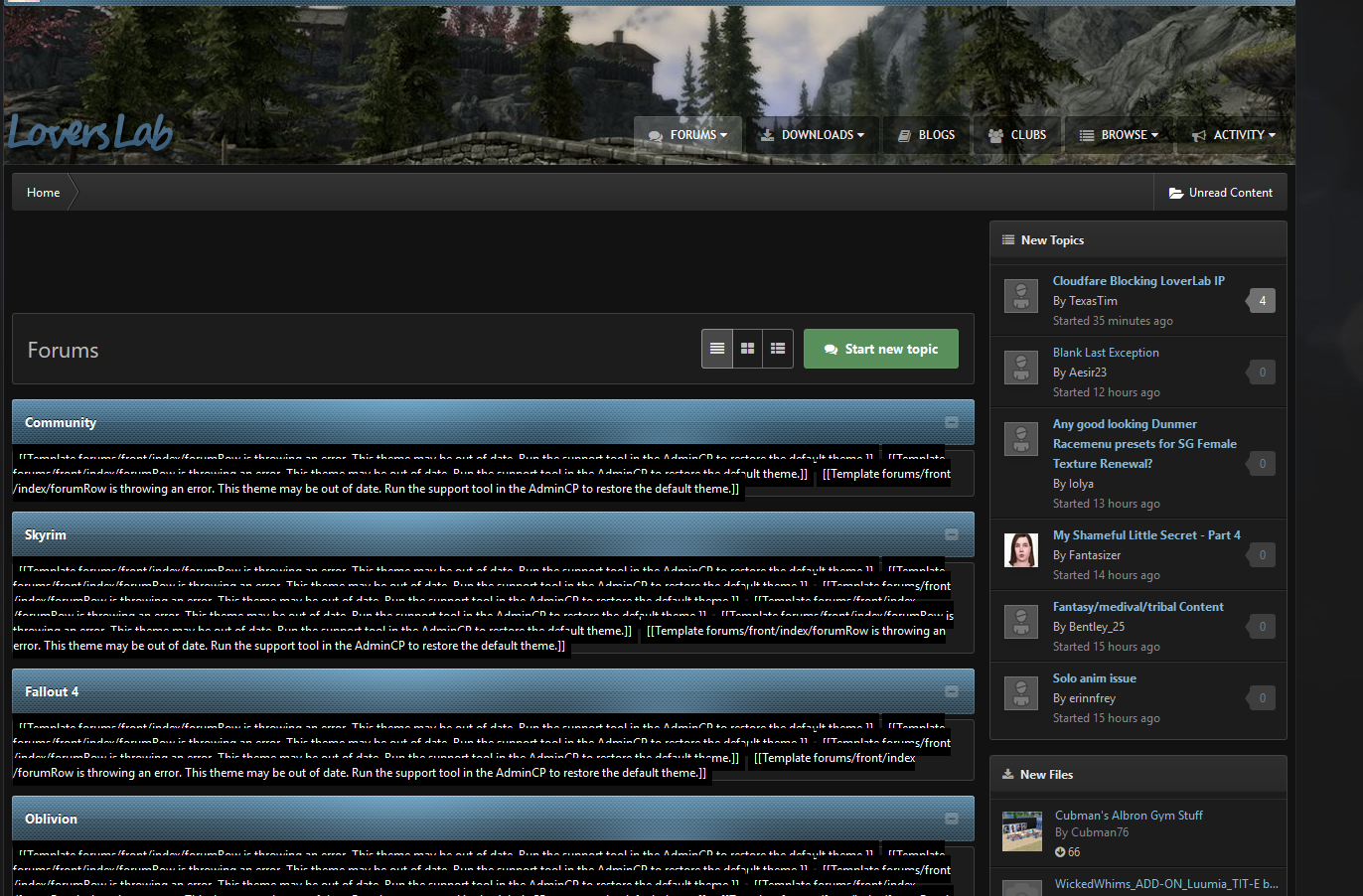This screenshot has width=1363, height=896.
Task: Select the table view layout icon
Action: [717, 349]
